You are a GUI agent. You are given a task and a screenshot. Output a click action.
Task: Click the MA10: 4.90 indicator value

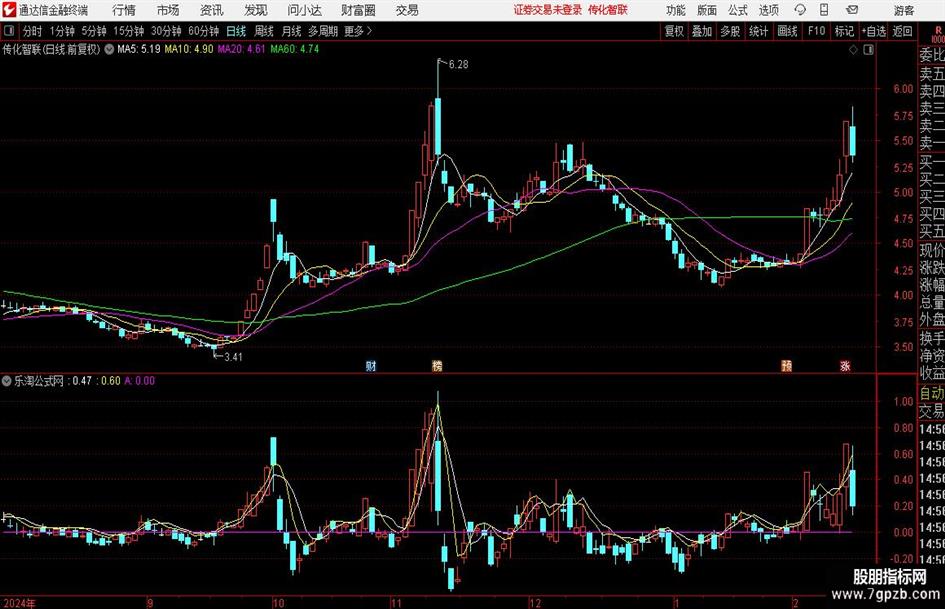coord(189,49)
